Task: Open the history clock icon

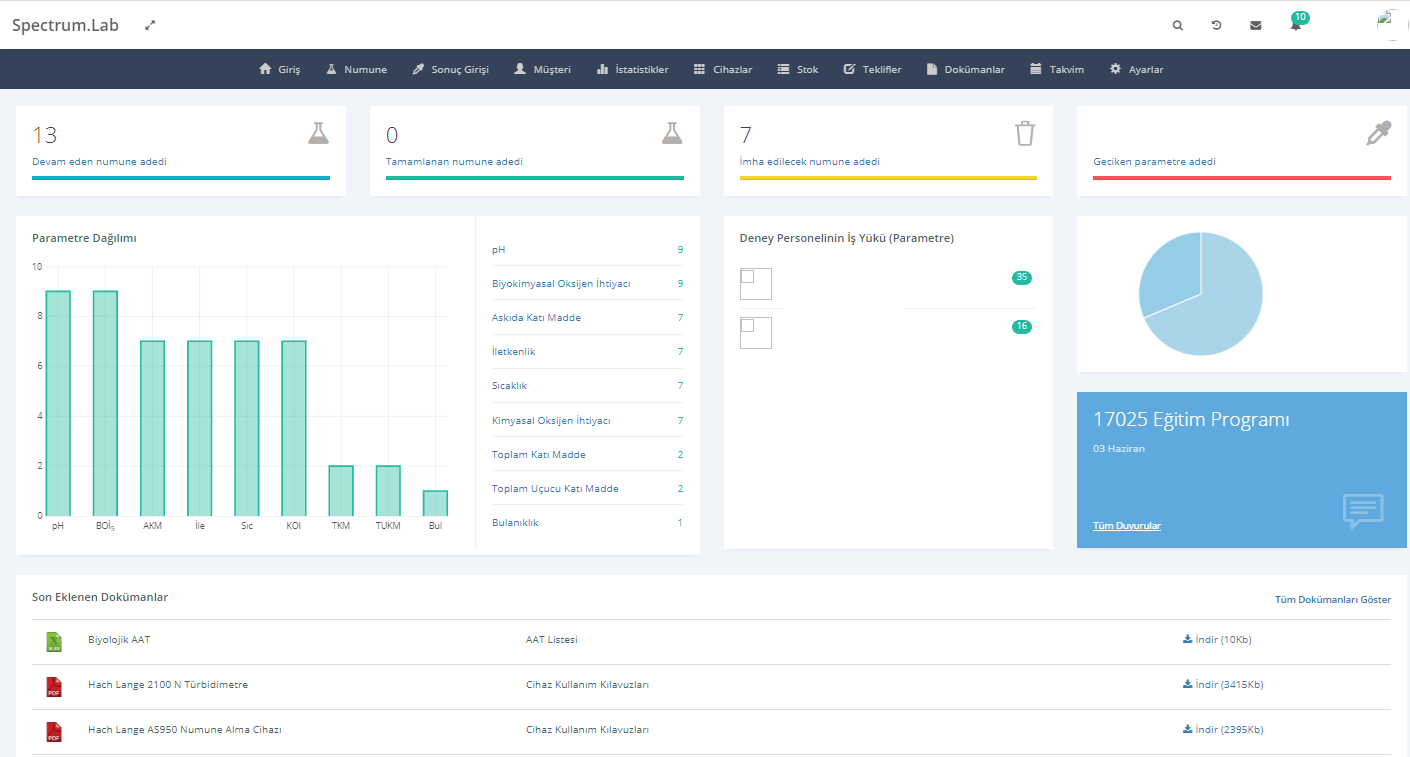Action: point(1216,26)
